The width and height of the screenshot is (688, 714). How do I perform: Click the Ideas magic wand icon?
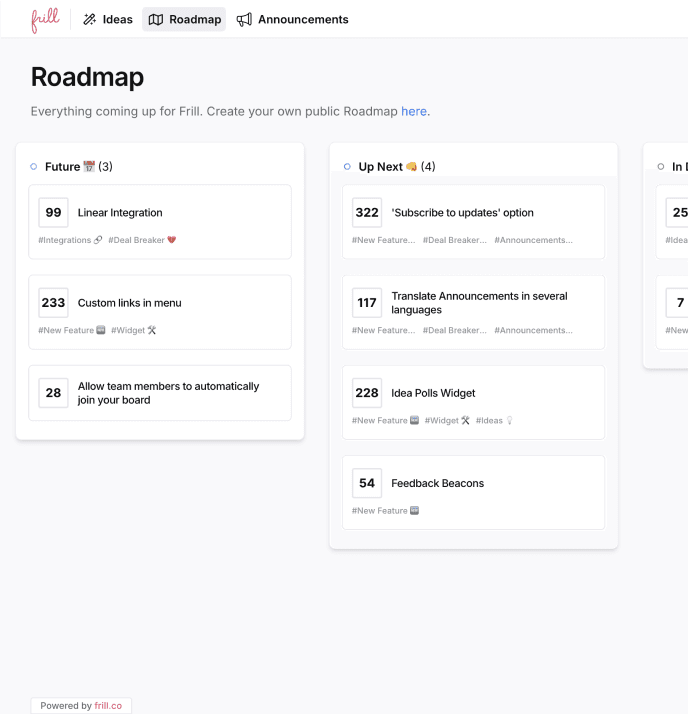(89, 20)
